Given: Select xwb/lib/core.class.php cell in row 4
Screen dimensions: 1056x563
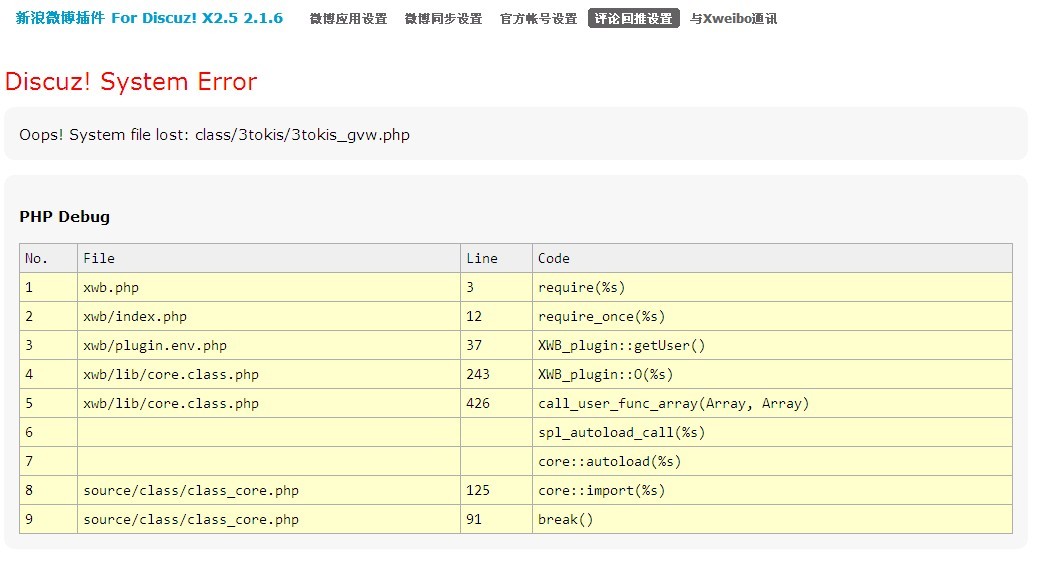Looking at the screenshot, I should pyautogui.click(x=269, y=374).
